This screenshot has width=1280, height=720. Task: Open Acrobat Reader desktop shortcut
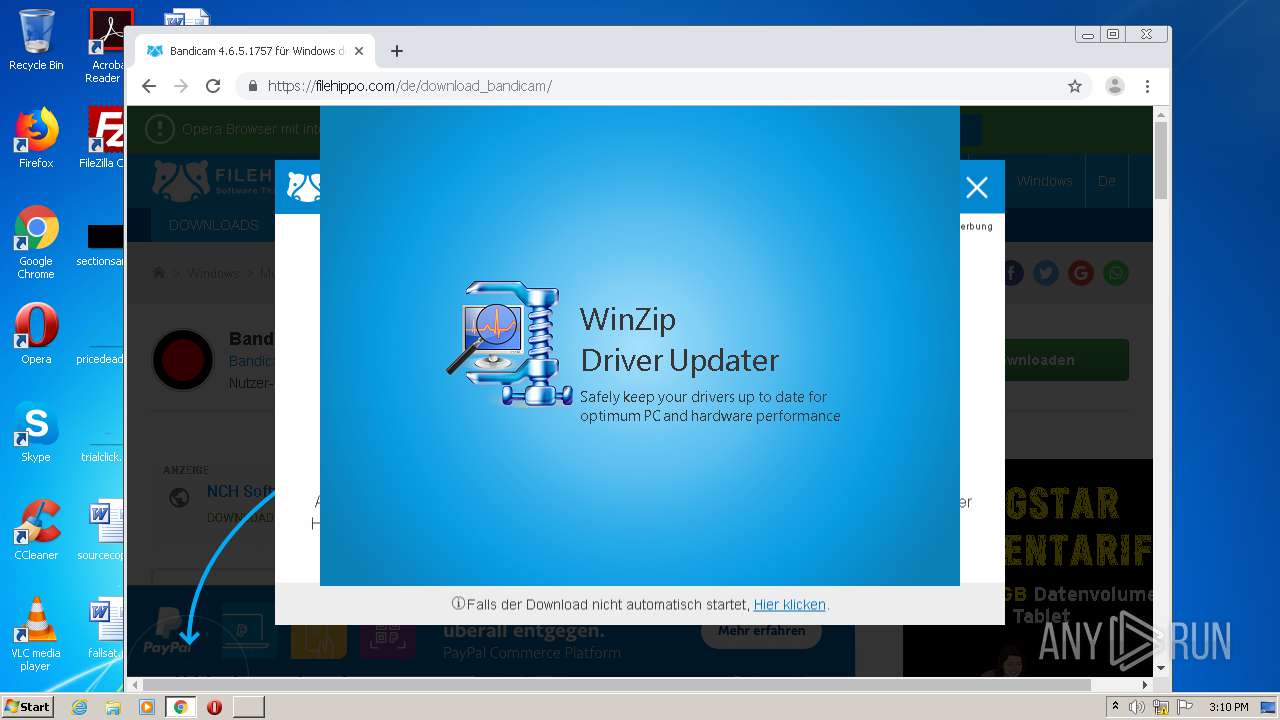(x=106, y=46)
